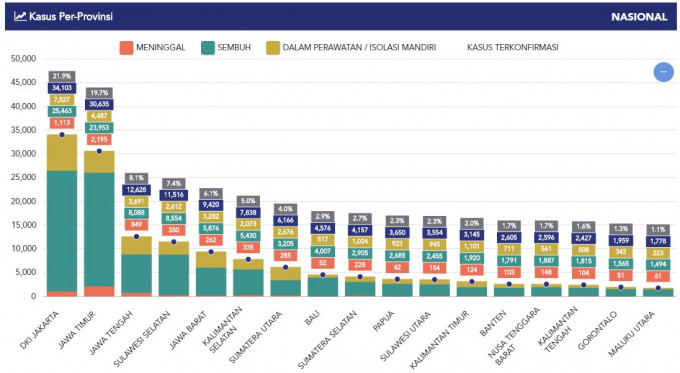Toggle MENINGGAL legend series
This screenshot has height=373, width=680.
(153, 48)
